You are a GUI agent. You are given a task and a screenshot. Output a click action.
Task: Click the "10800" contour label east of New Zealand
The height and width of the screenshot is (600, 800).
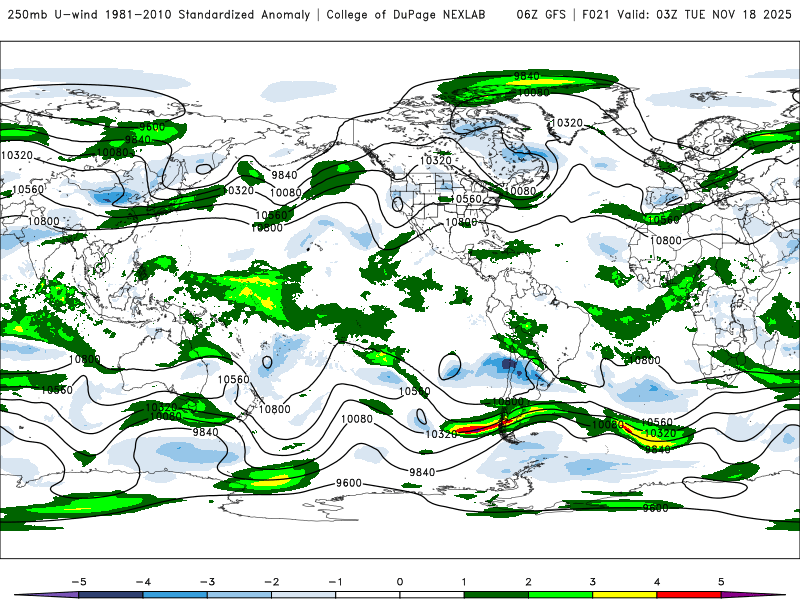274,409
